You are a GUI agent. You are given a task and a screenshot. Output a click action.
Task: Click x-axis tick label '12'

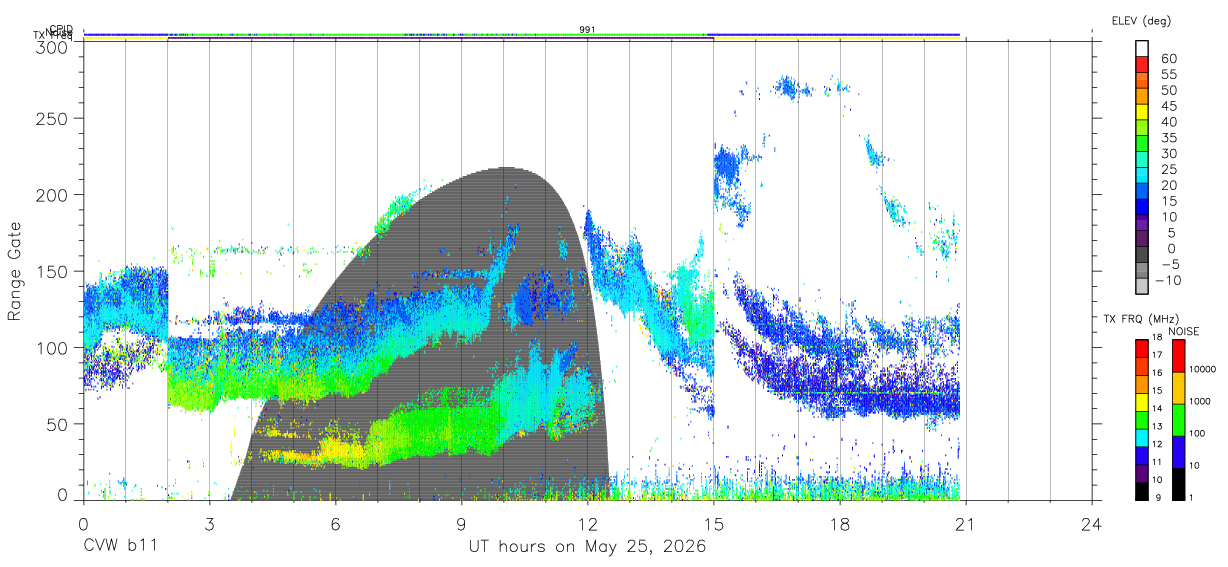click(x=587, y=523)
